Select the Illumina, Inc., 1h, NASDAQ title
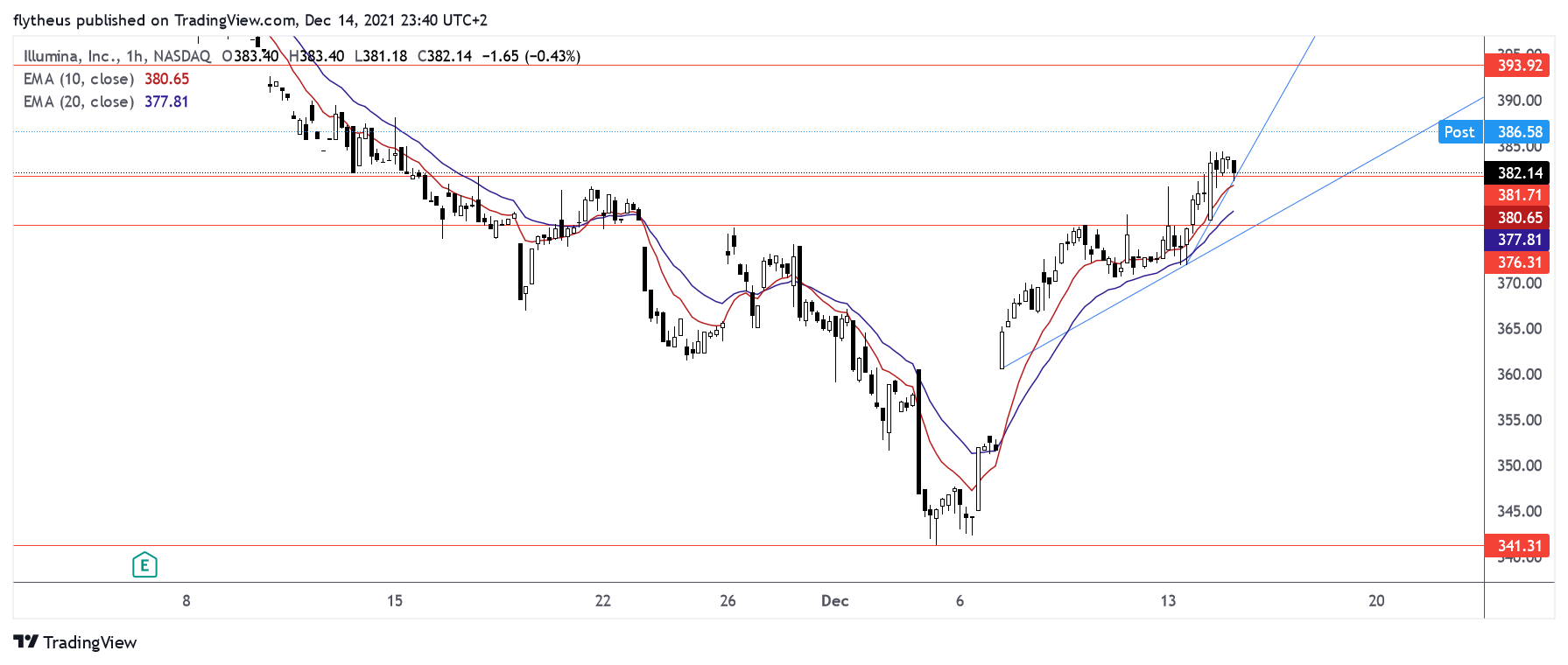The width and height of the screenshot is (1568, 665). [117, 56]
